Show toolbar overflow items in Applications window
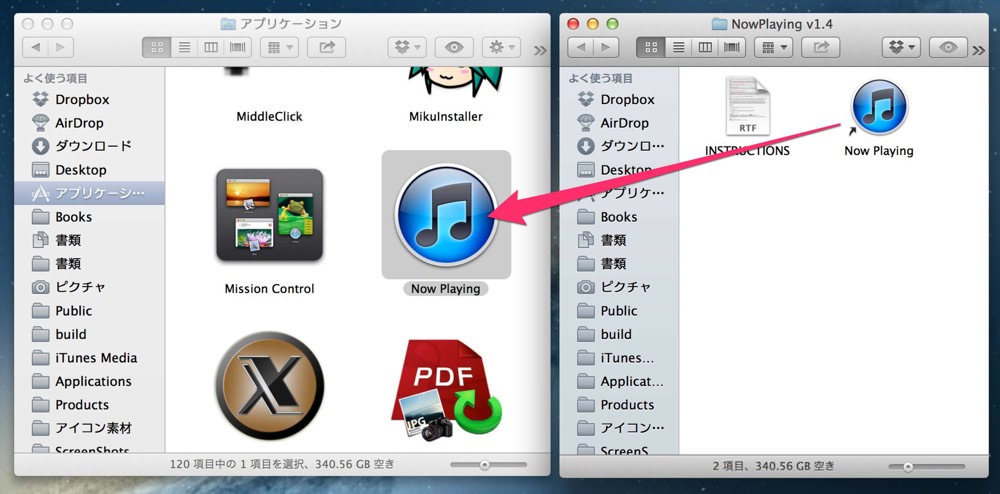1000x494 pixels. pyautogui.click(x=540, y=50)
